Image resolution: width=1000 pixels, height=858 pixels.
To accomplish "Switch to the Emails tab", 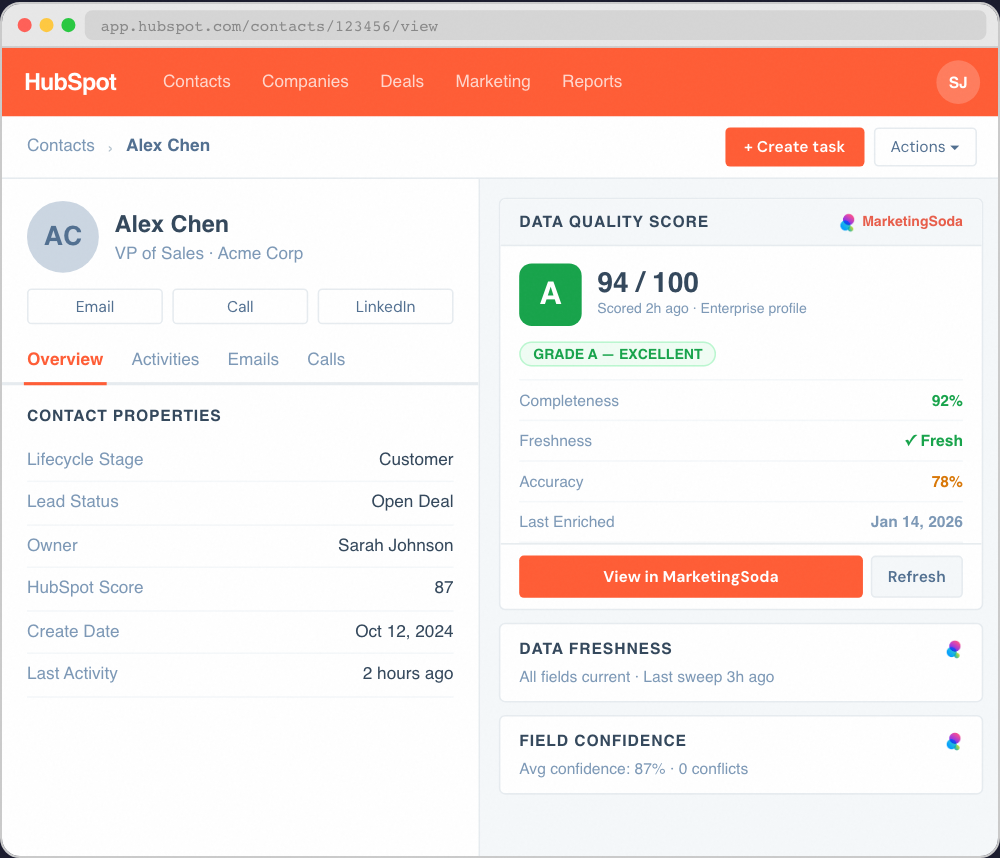I will (253, 359).
